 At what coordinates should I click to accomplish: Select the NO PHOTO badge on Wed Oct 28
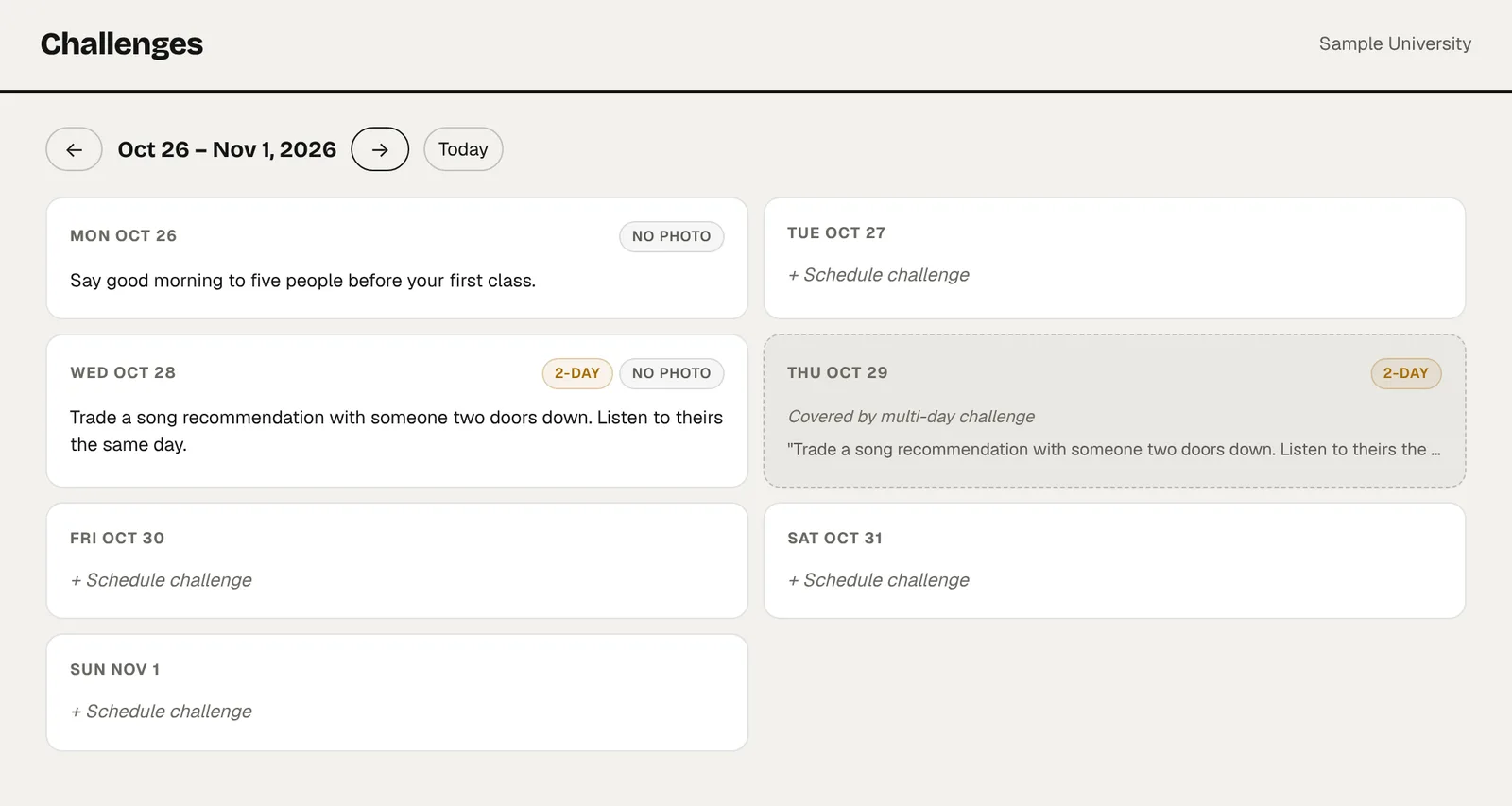672,373
